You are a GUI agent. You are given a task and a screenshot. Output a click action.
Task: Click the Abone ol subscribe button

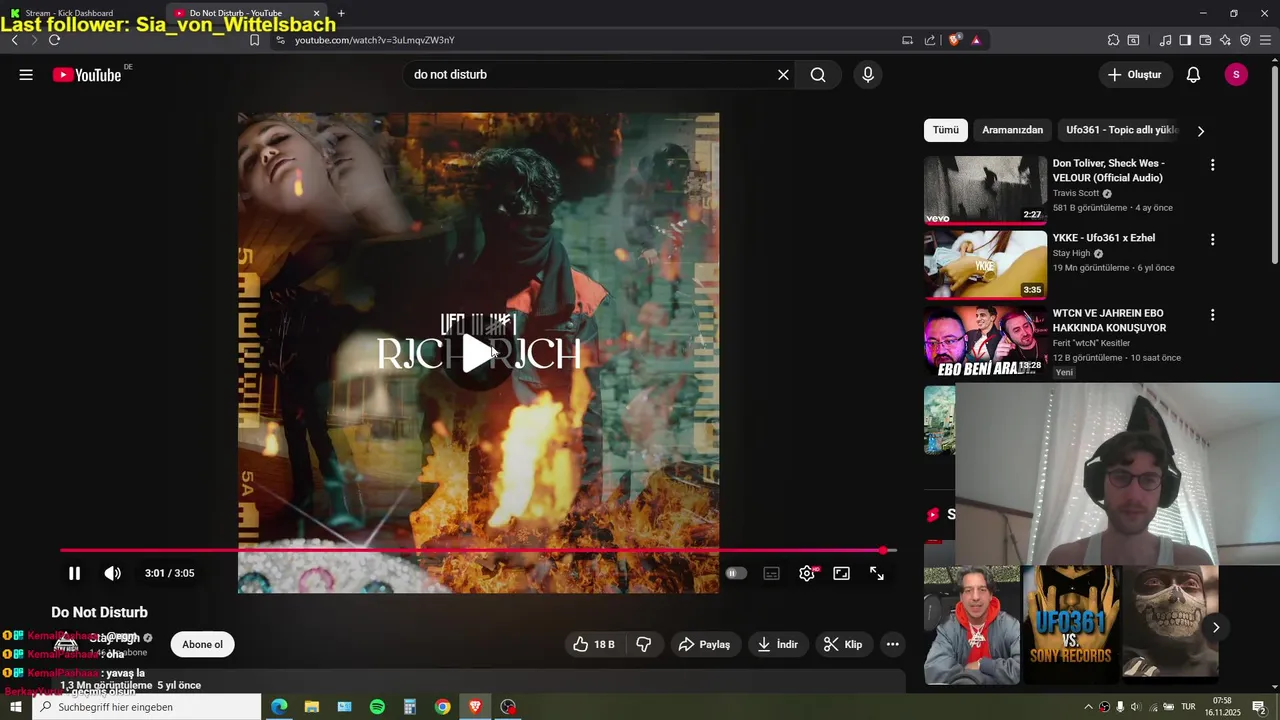(202, 644)
